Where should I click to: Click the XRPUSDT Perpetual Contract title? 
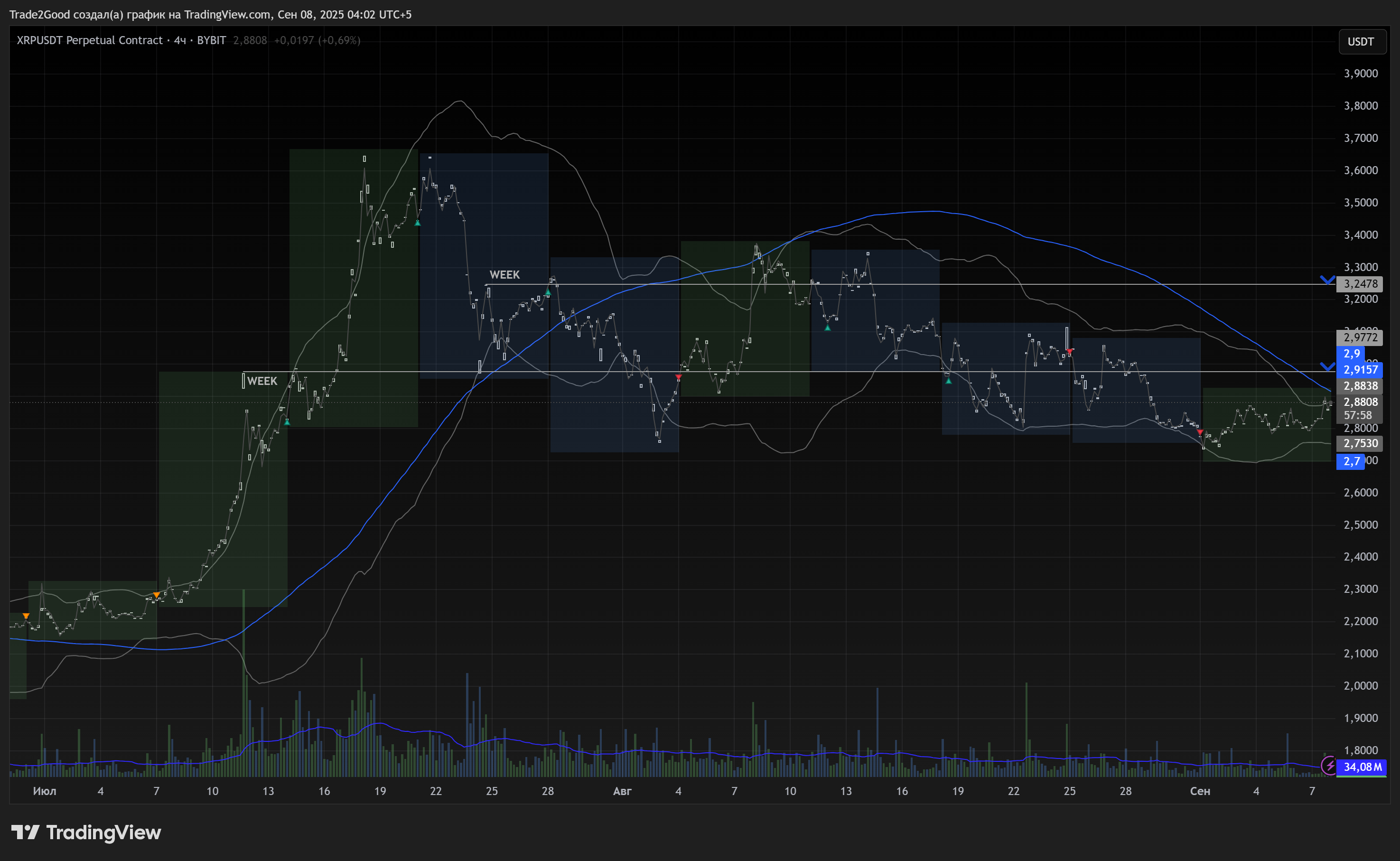click(x=89, y=40)
